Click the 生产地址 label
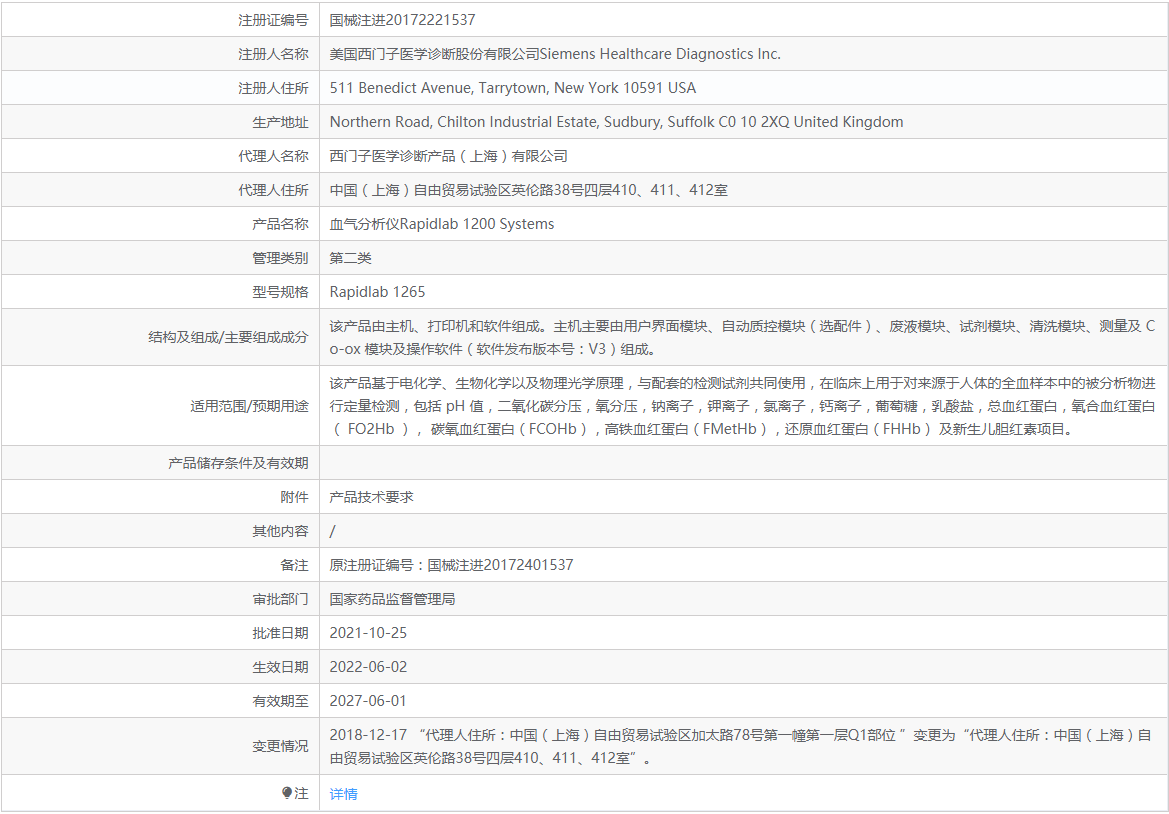Screen dimensions: 1169x814 point(280,122)
